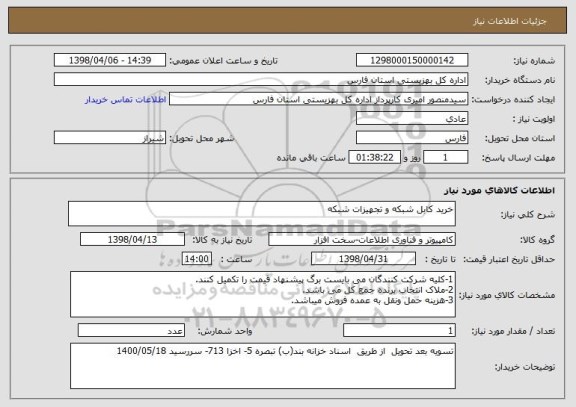Open the buyer contact info link
The image size is (576, 407).
tap(126, 100)
